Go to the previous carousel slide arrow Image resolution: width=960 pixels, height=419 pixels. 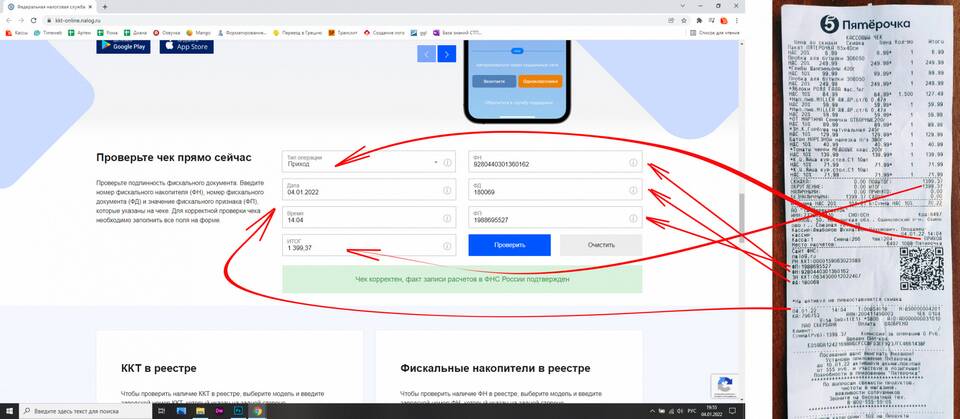pos(427,54)
